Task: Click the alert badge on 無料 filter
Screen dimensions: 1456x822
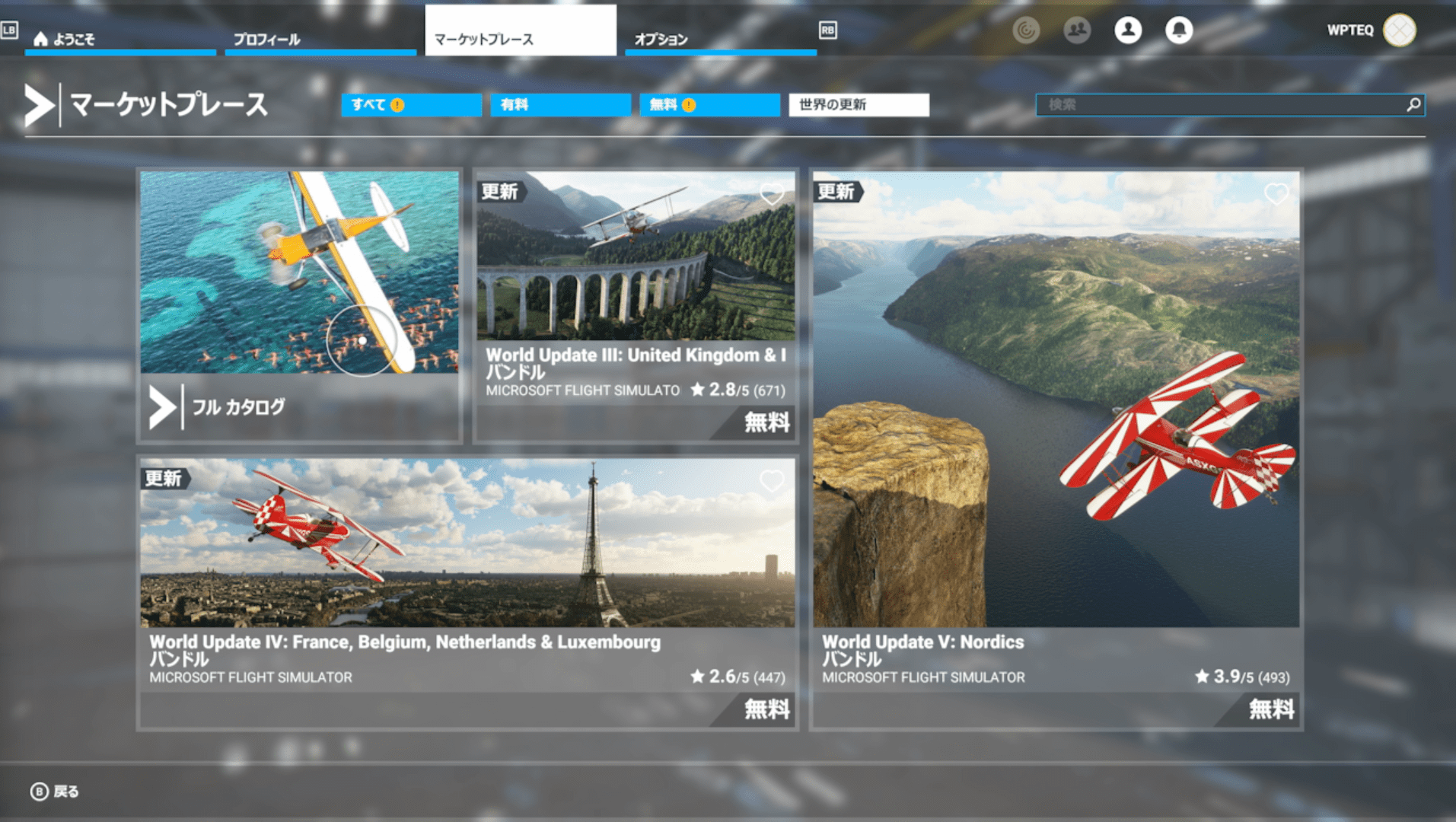Action: pos(689,105)
